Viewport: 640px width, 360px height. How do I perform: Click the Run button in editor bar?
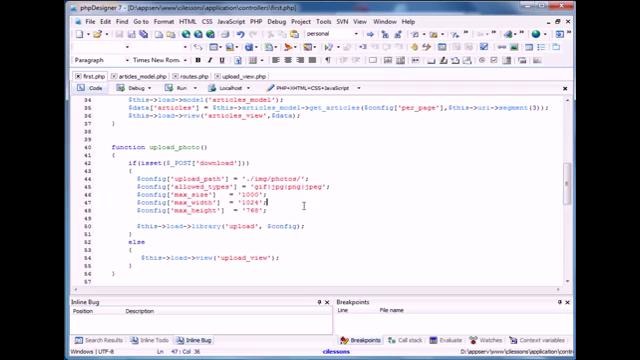pyautogui.click(x=176, y=88)
